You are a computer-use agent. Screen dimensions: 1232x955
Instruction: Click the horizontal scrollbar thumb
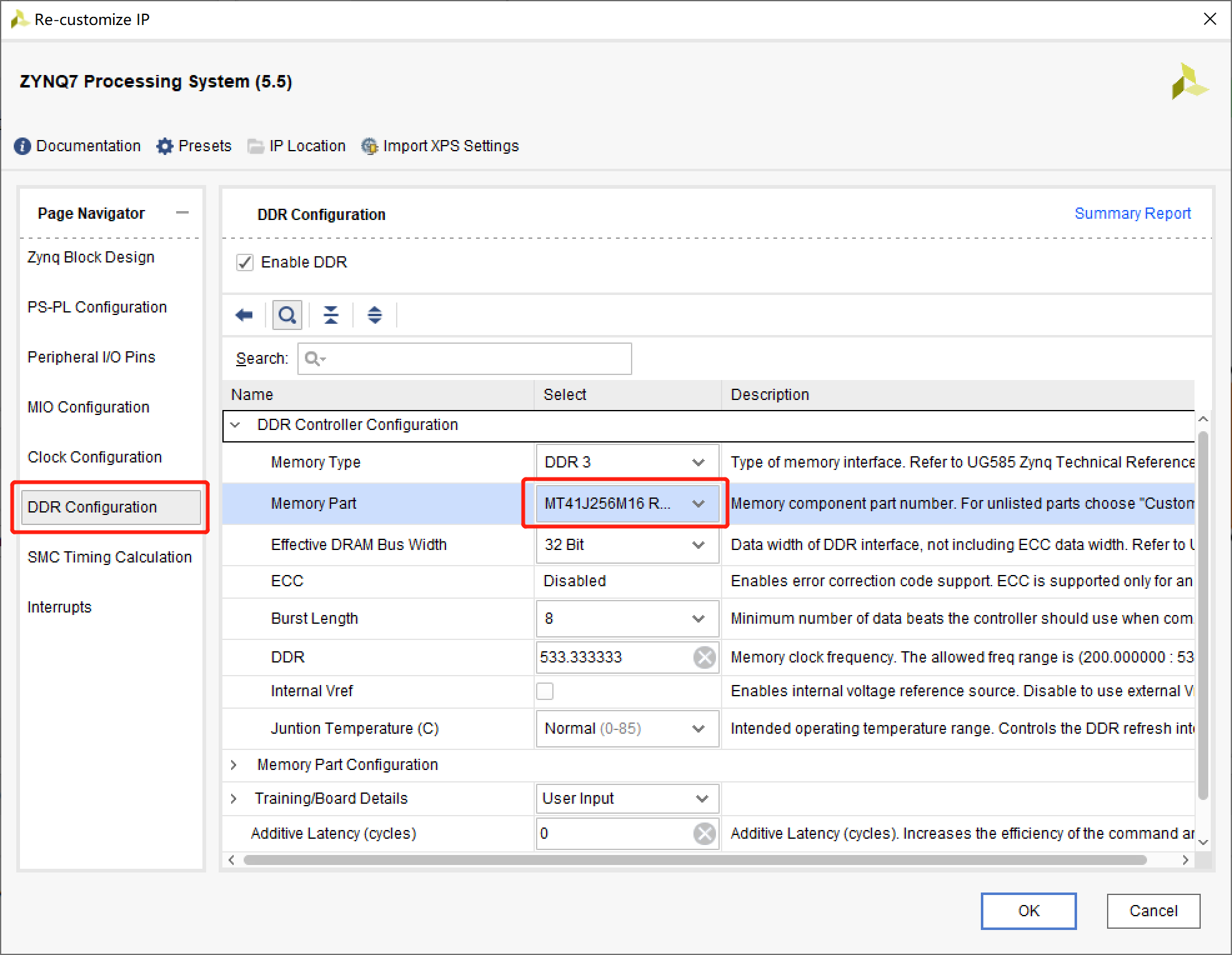point(695,861)
